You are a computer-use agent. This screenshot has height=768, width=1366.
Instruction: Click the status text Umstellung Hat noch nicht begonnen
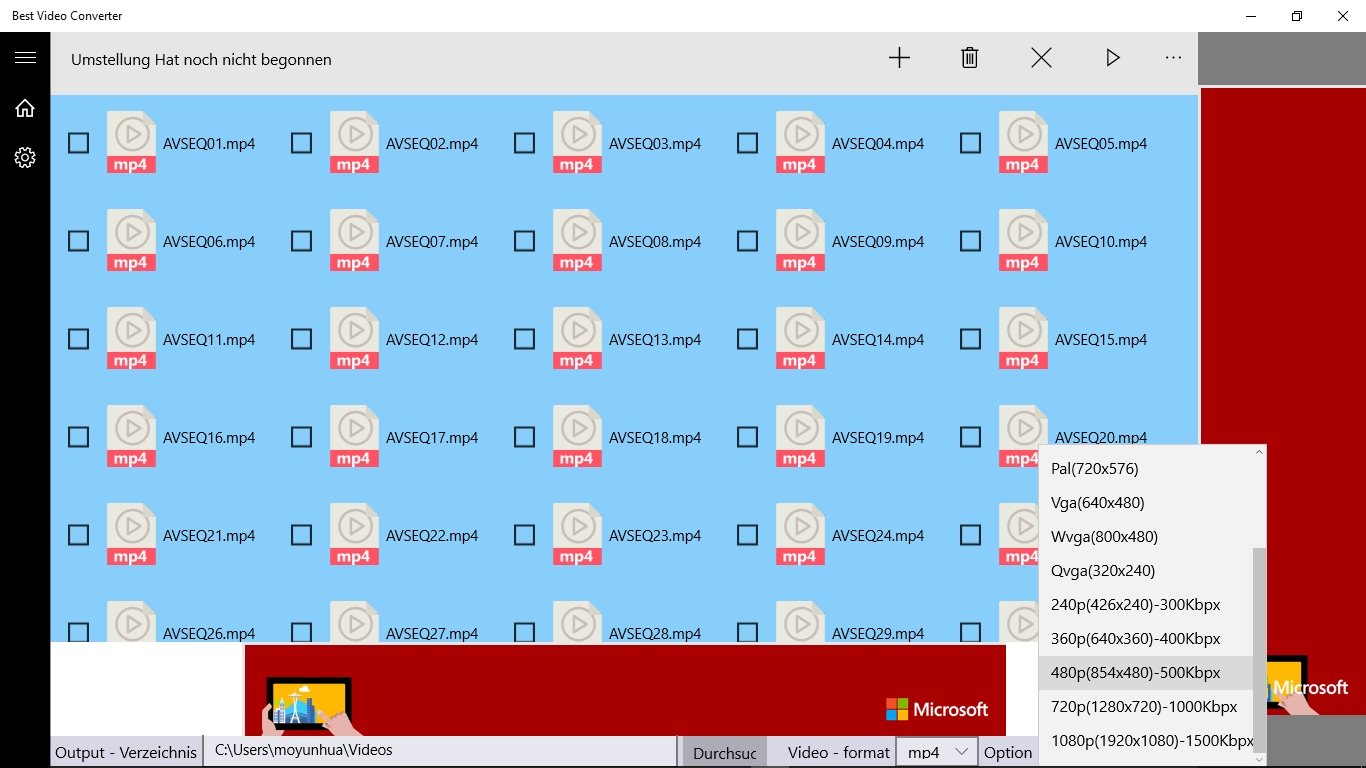(x=201, y=59)
